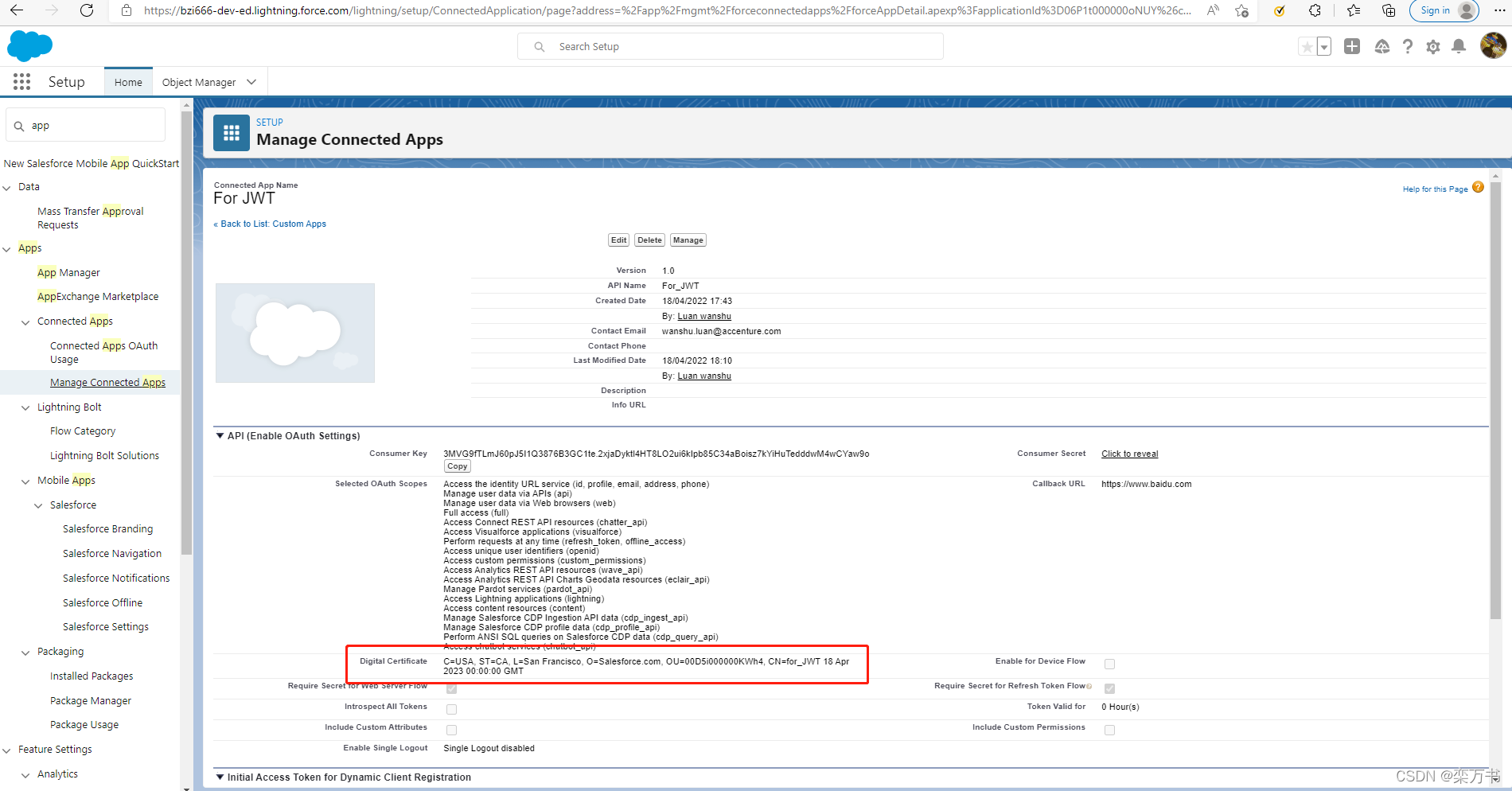Switch to the Object Manager tab

pos(198,81)
